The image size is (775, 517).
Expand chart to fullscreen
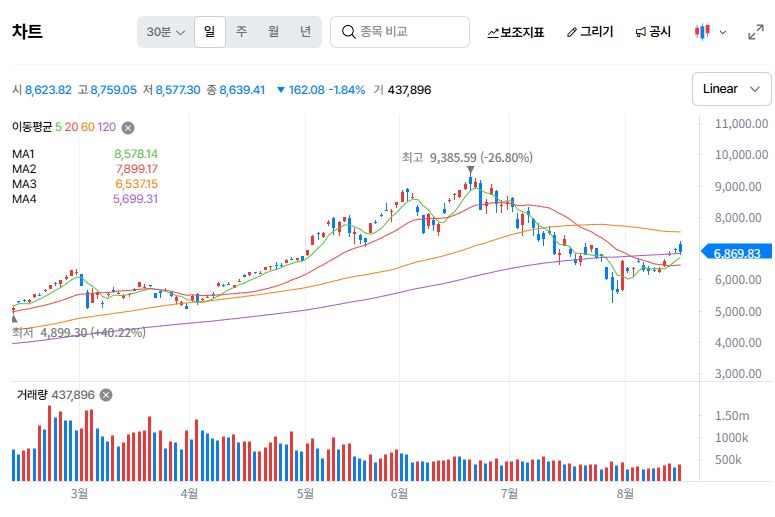756,33
